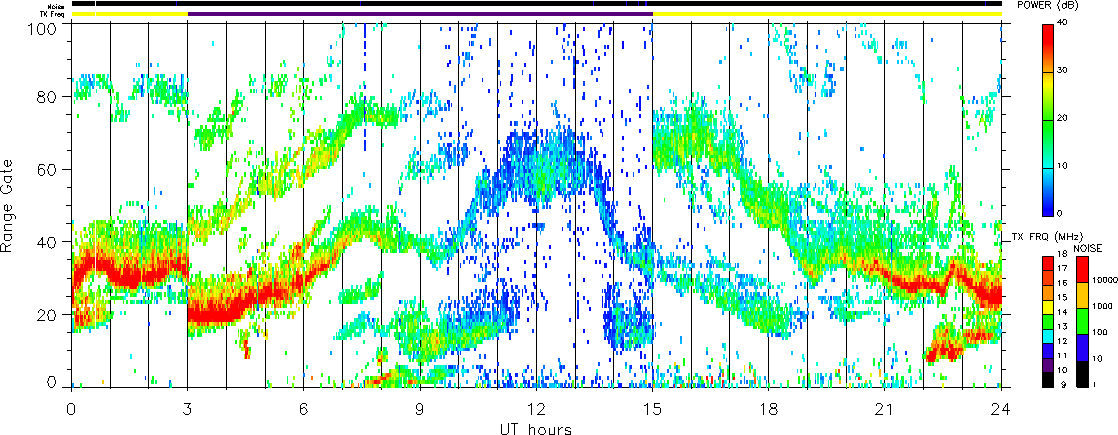Click the purple segment of TX Freq strip
Screen dimensions: 1118x435
(x=420, y=14)
